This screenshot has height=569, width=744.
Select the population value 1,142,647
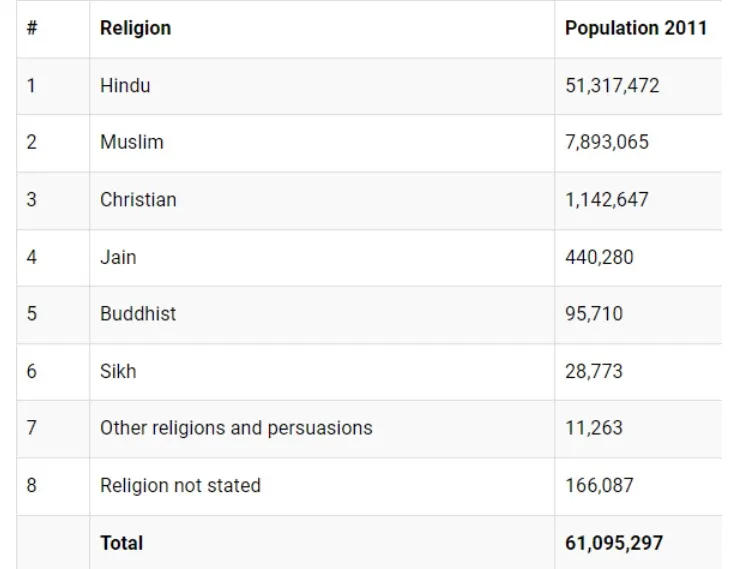click(x=607, y=199)
